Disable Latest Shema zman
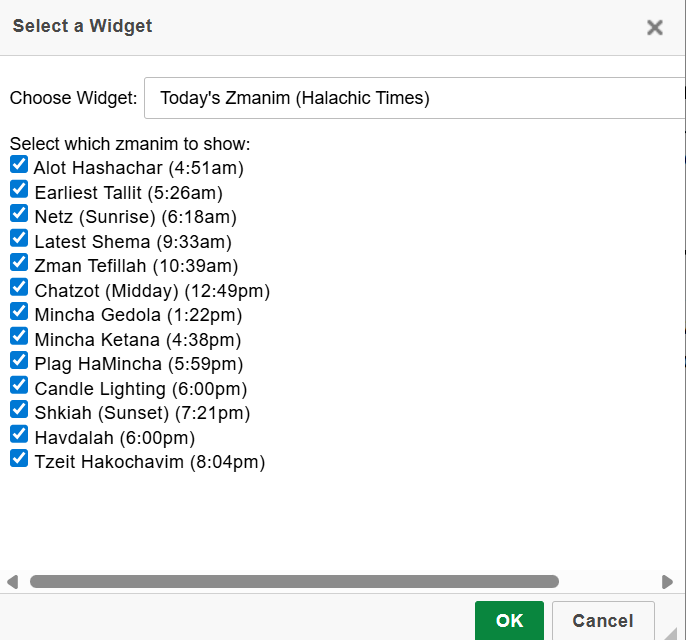 [19, 238]
